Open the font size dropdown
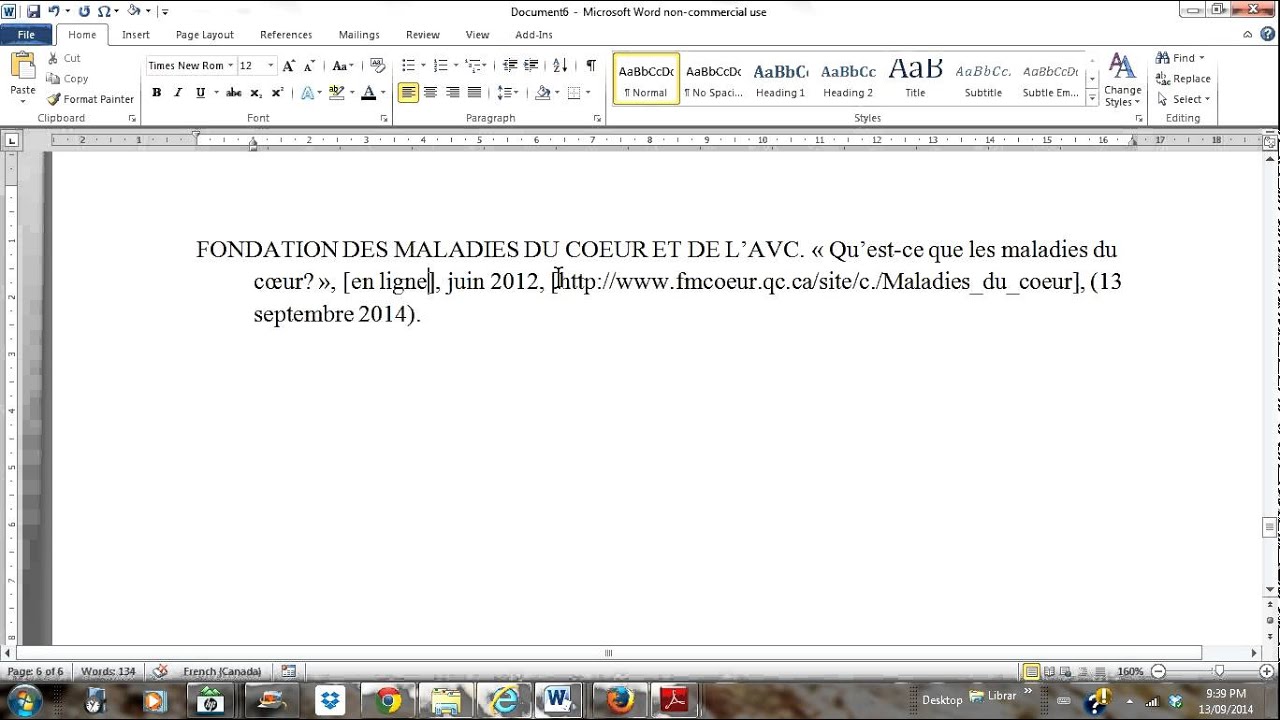1280x720 pixels. (271, 66)
